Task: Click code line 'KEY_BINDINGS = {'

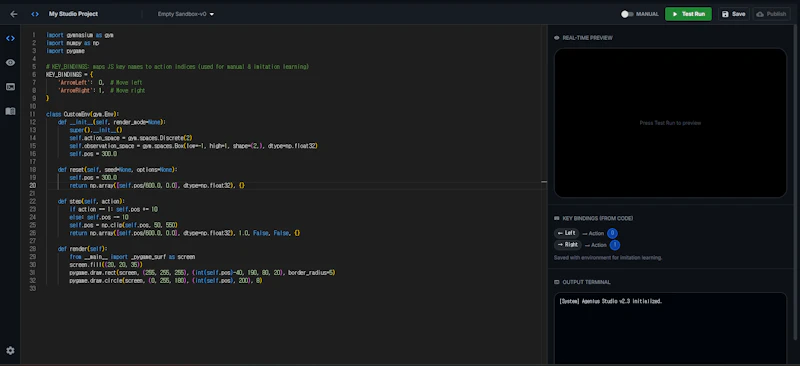Action: pos(69,75)
